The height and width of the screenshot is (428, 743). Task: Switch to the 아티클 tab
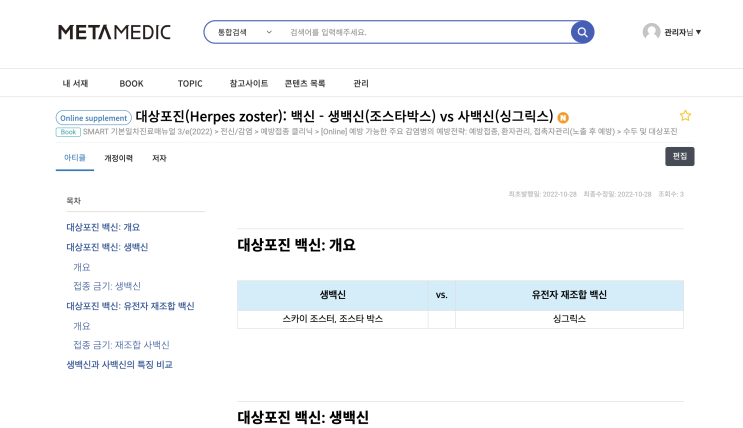pyautogui.click(x=75, y=158)
